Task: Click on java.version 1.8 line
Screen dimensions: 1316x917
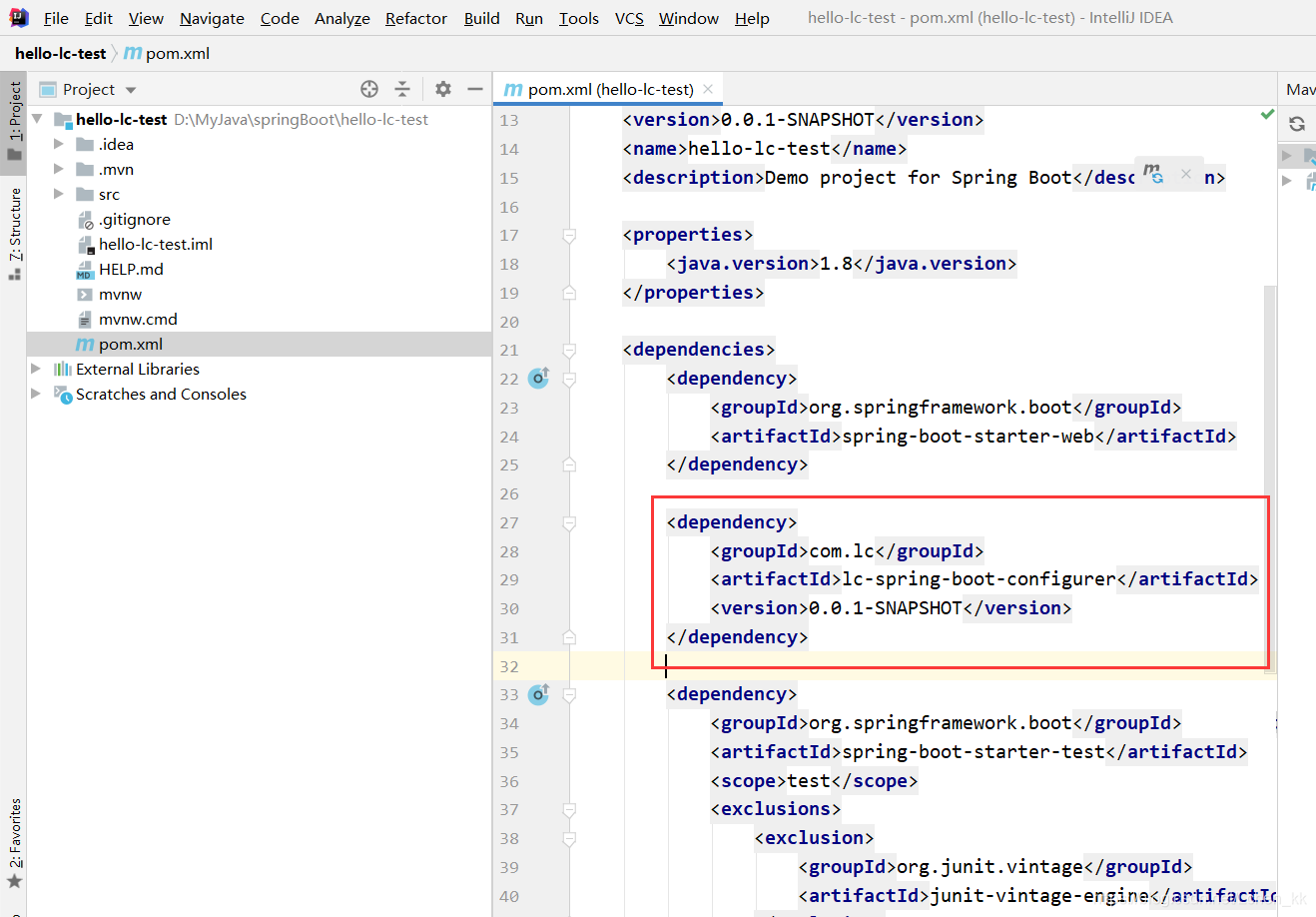Action: click(x=841, y=264)
